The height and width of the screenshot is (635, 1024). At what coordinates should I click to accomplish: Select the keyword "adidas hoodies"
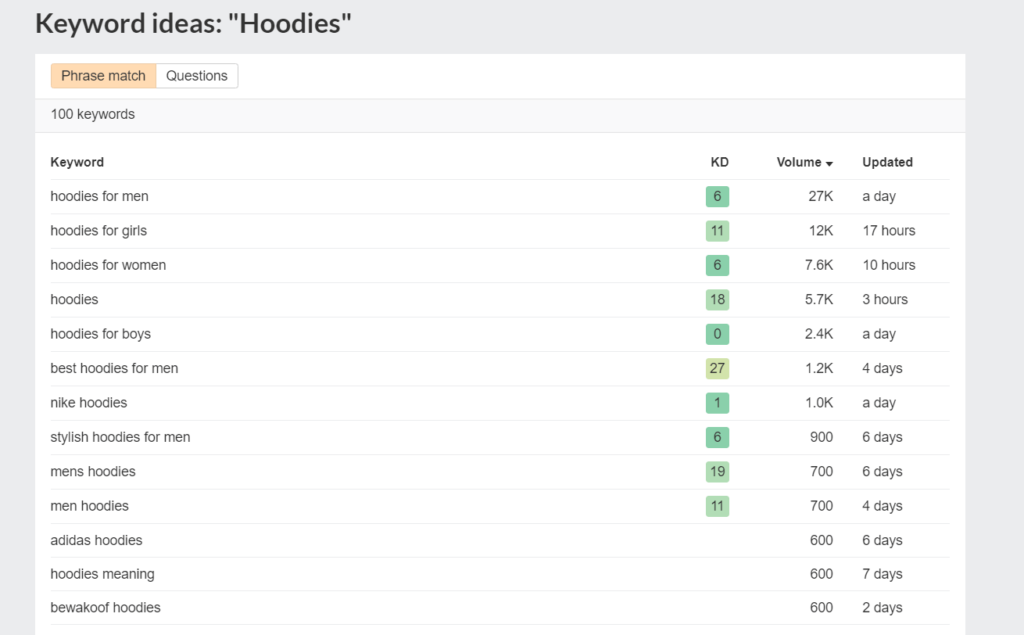(x=96, y=540)
